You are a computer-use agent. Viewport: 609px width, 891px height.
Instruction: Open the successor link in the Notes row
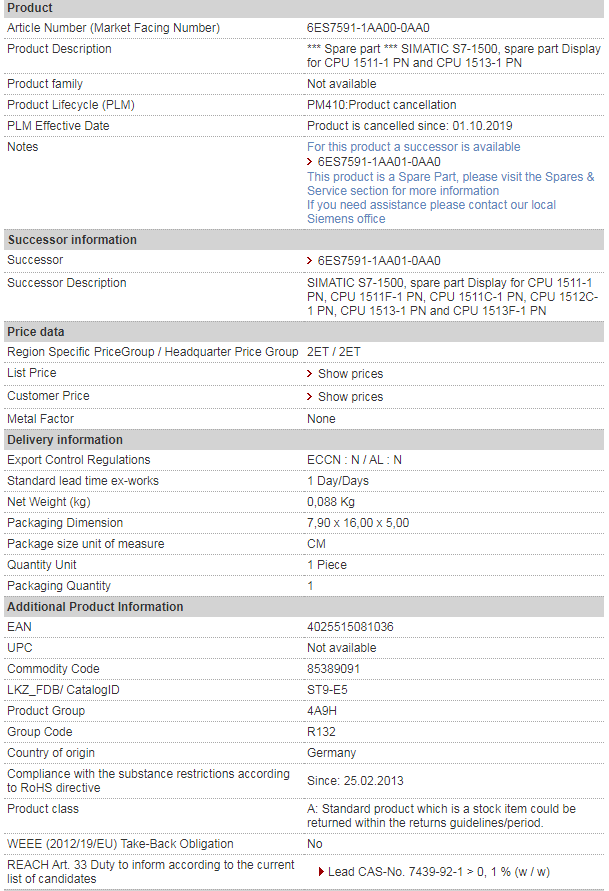click(379, 162)
